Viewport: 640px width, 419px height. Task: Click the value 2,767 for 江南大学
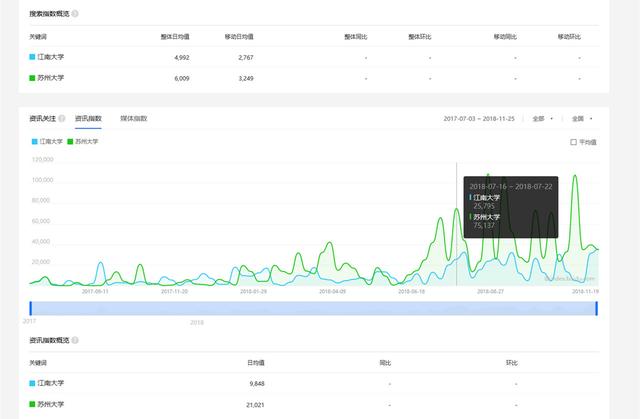[x=246, y=58]
